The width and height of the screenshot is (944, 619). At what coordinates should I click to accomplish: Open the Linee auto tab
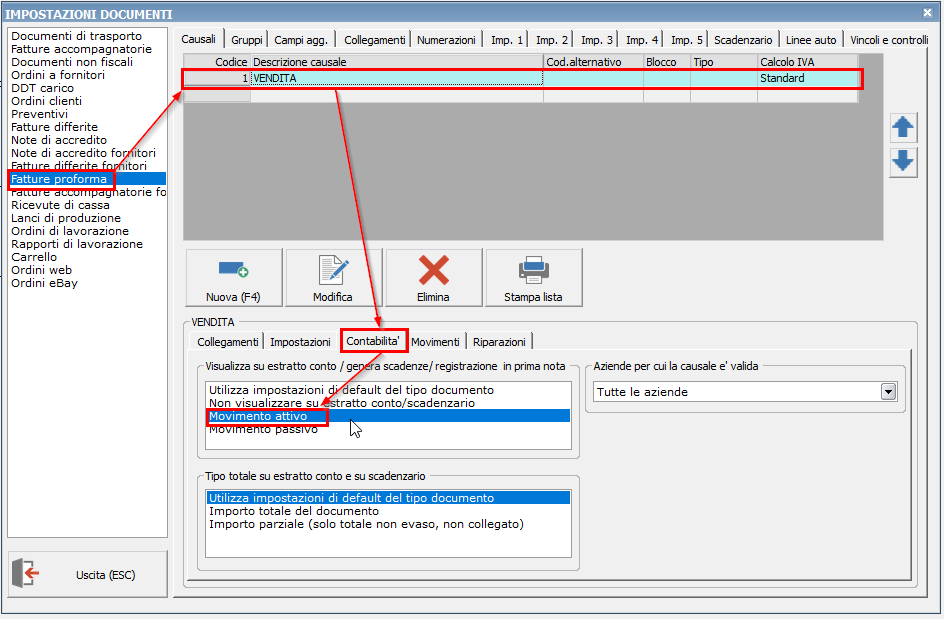[811, 40]
